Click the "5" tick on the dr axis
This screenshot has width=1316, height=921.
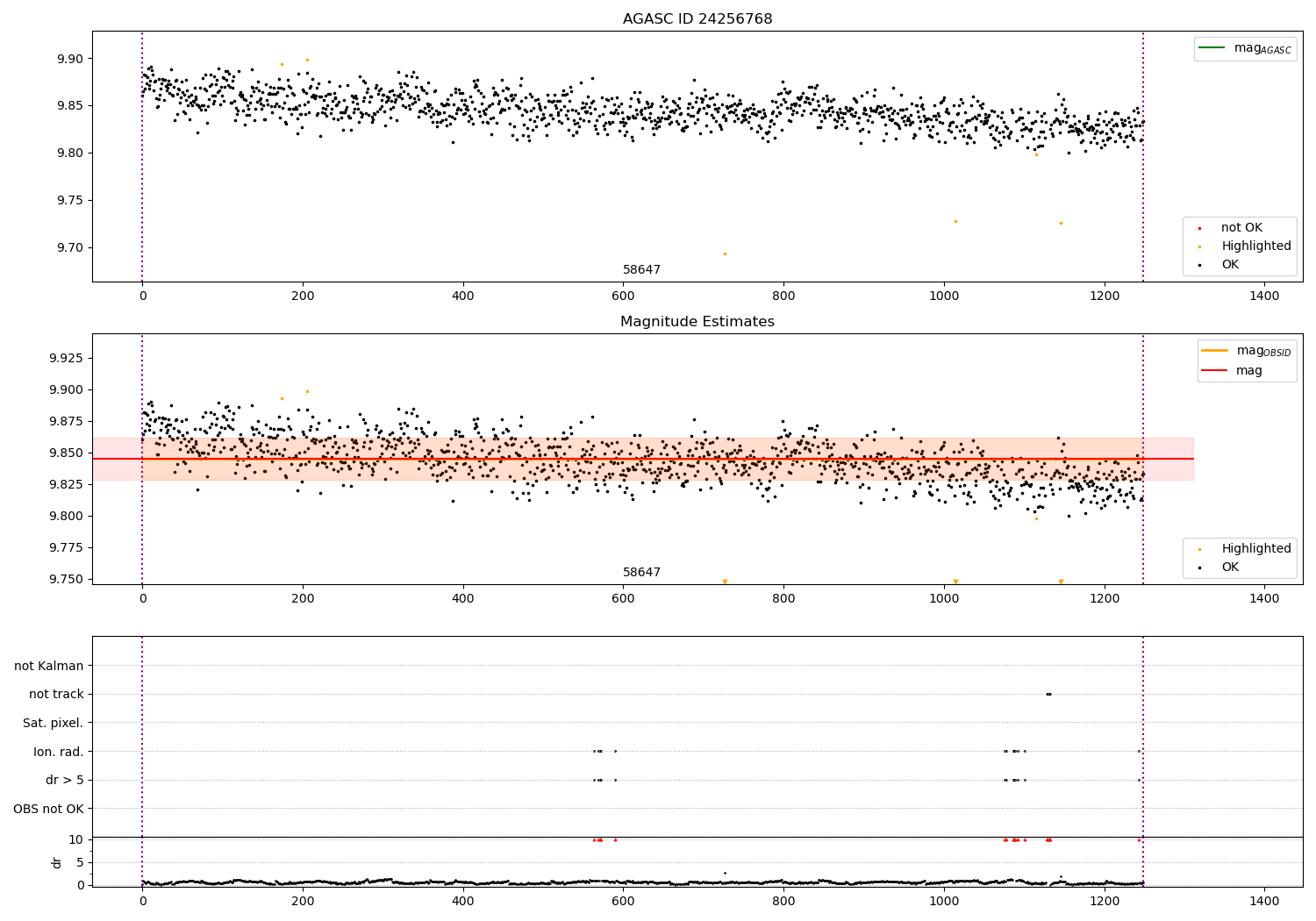click(80, 862)
